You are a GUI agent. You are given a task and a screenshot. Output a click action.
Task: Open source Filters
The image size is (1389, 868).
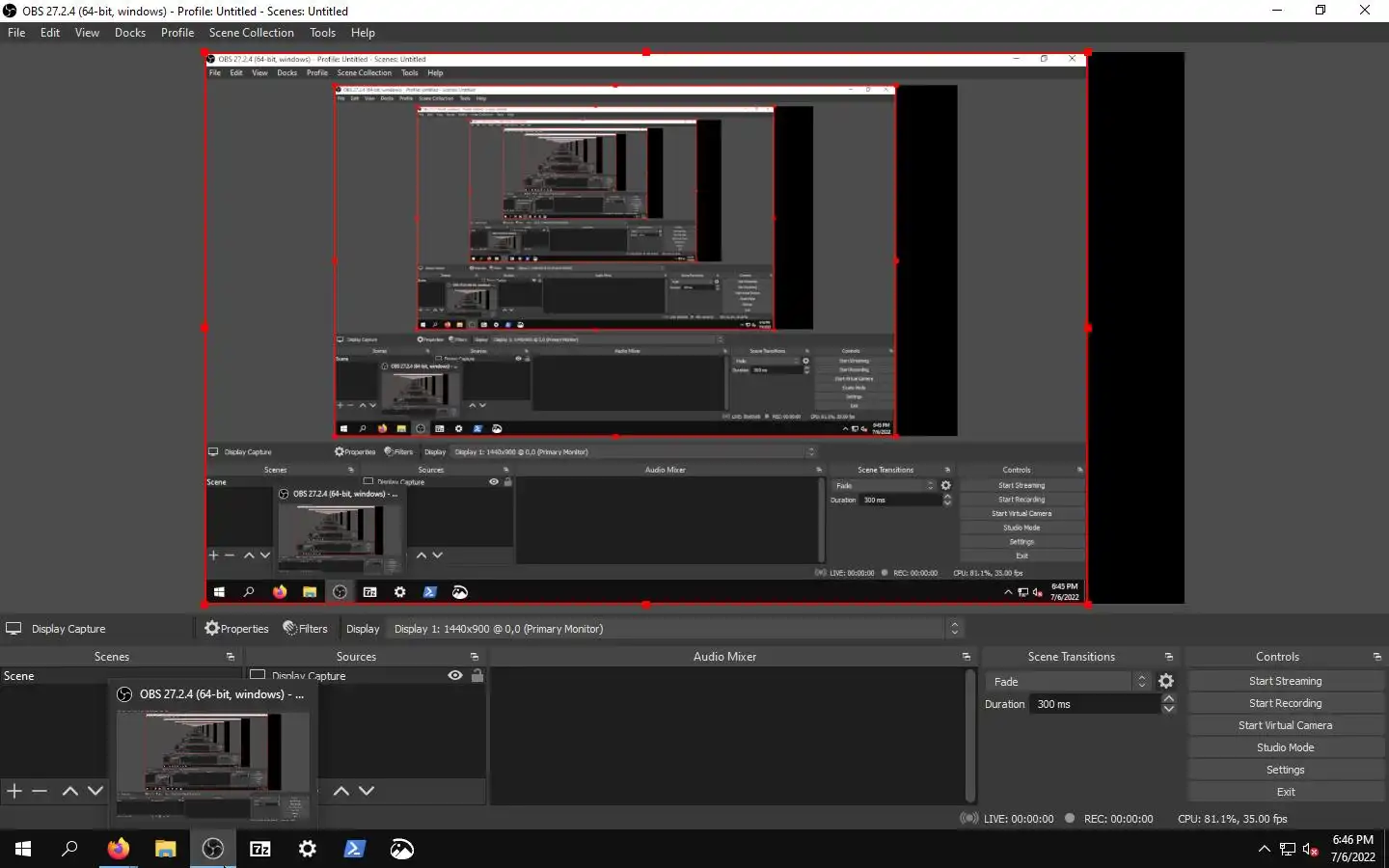pos(305,629)
